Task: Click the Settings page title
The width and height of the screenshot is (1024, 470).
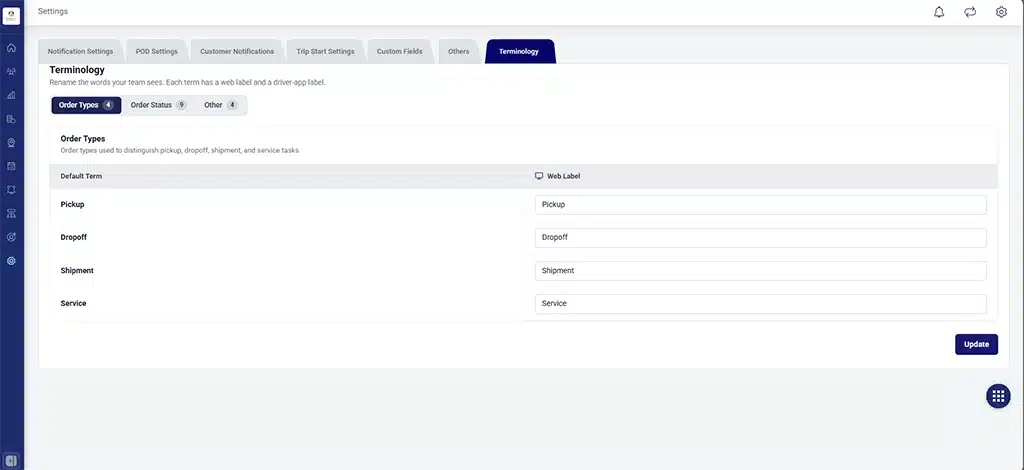Action: [53, 11]
